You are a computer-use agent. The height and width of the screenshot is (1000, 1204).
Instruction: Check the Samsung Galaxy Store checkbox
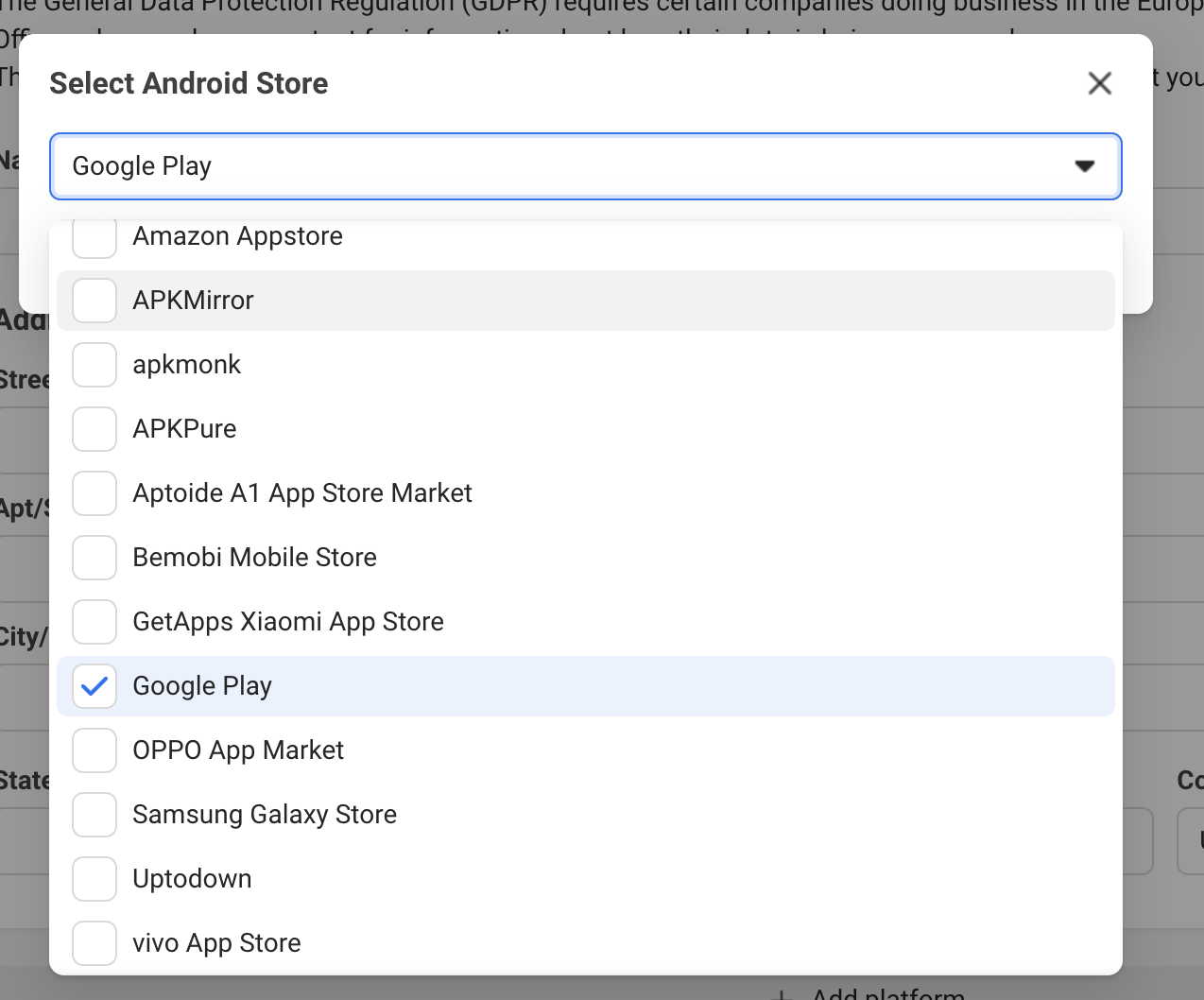coord(95,815)
